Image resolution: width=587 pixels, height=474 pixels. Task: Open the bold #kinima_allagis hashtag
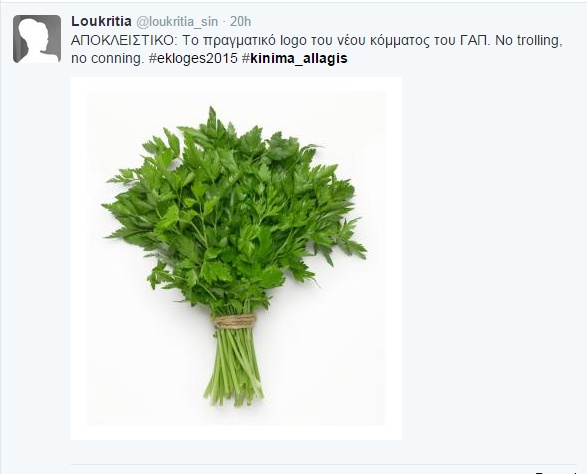[x=295, y=58]
